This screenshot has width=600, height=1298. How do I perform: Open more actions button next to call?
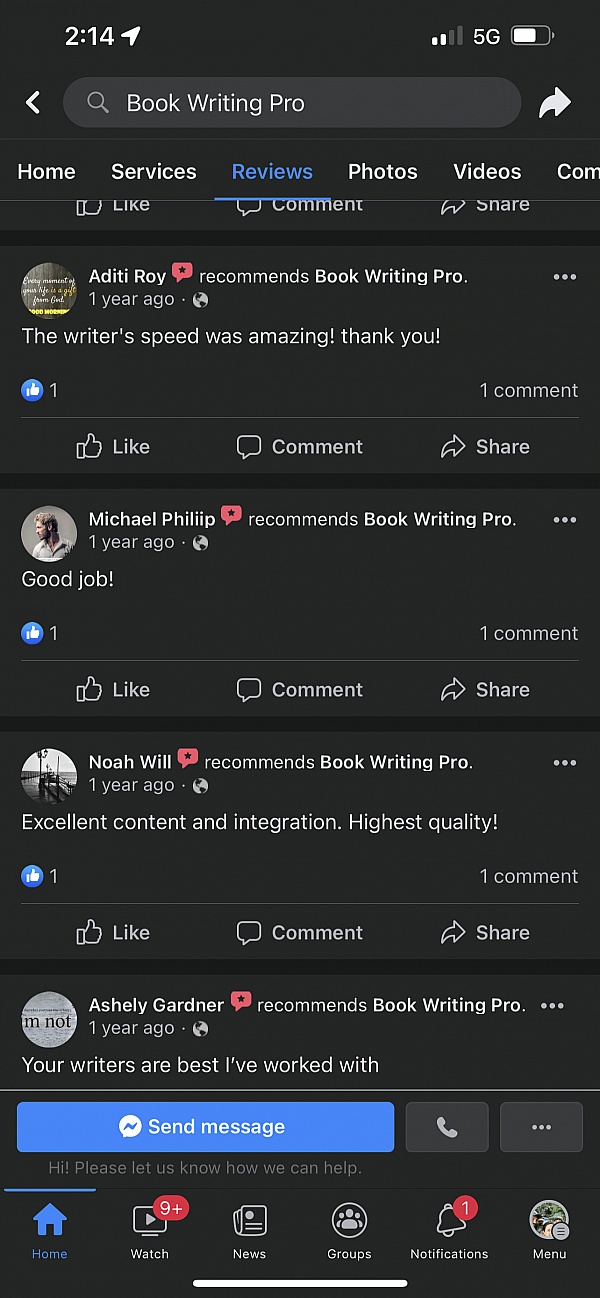541,1127
